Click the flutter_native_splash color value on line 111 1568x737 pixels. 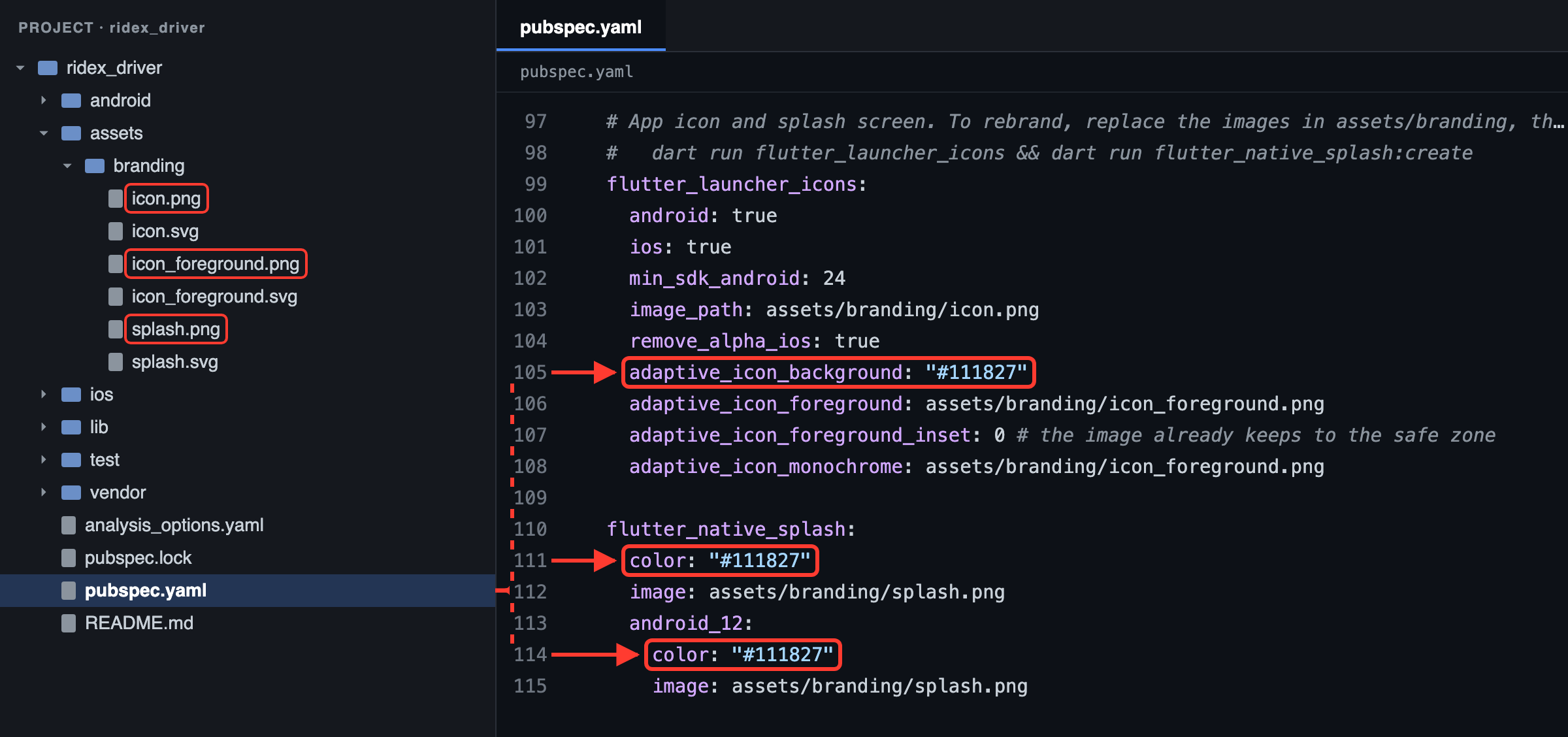coord(760,561)
